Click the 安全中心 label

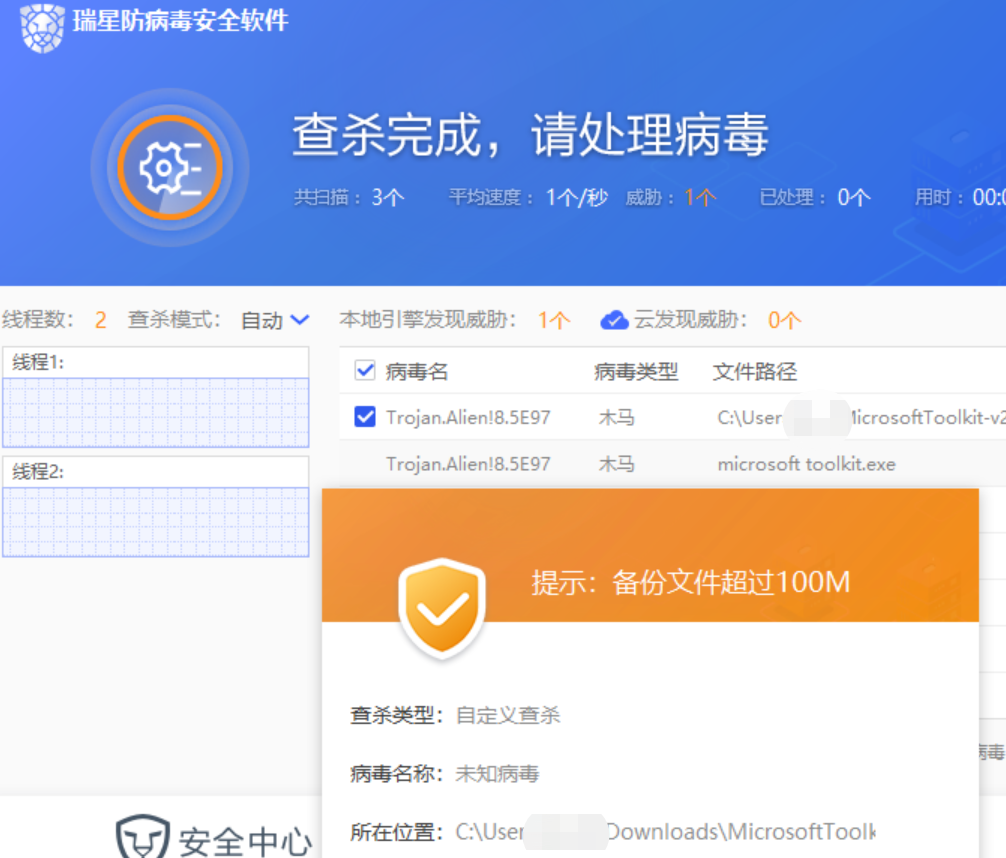[245, 841]
